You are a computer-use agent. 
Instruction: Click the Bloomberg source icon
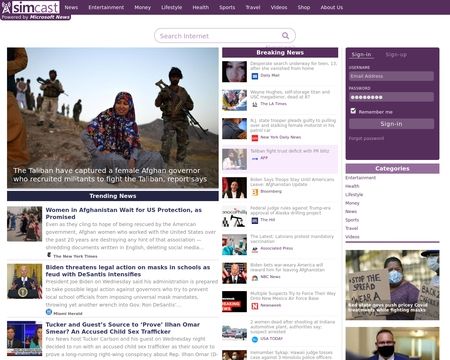tap(255, 192)
